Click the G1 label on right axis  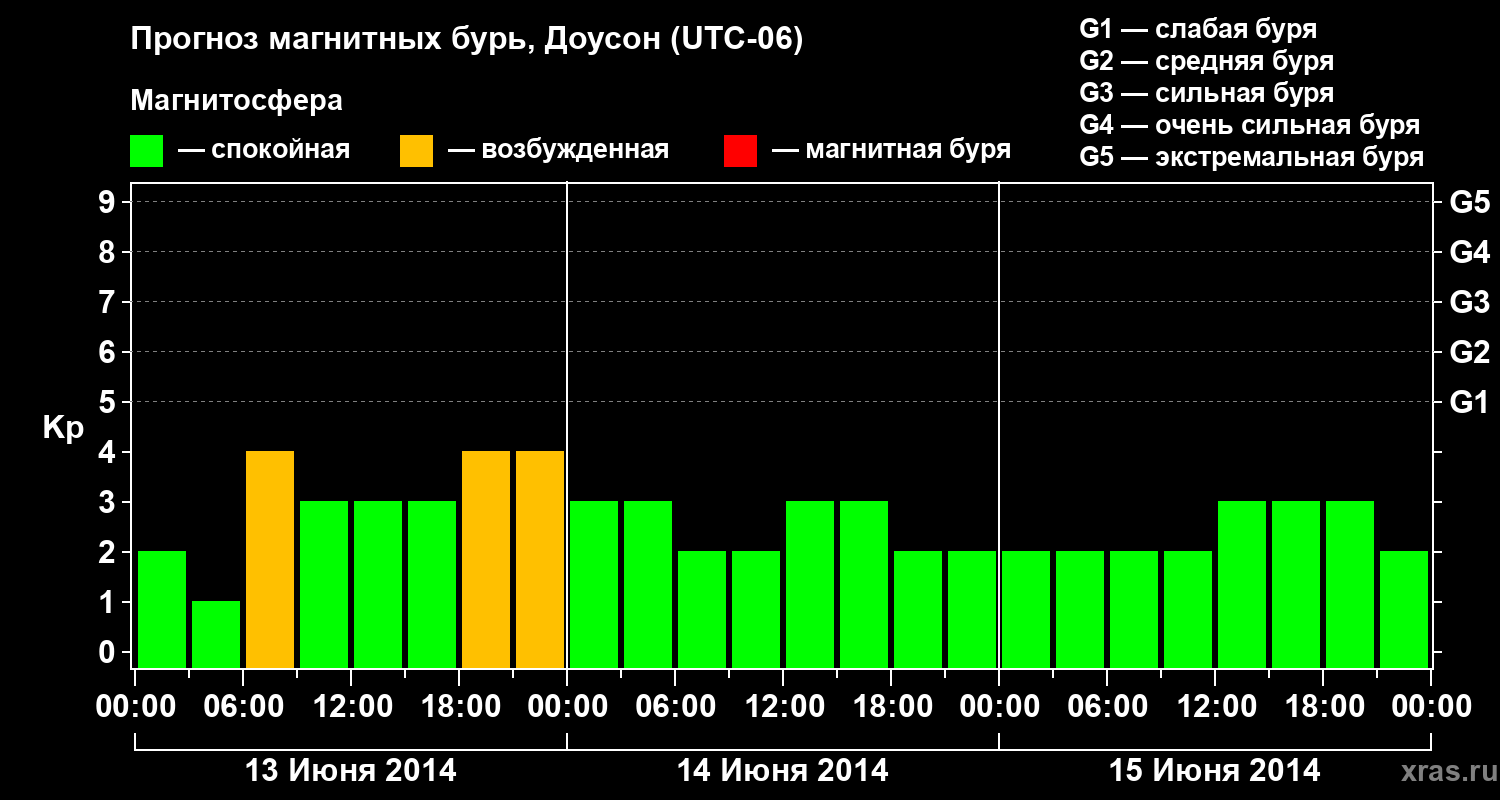point(1469,402)
